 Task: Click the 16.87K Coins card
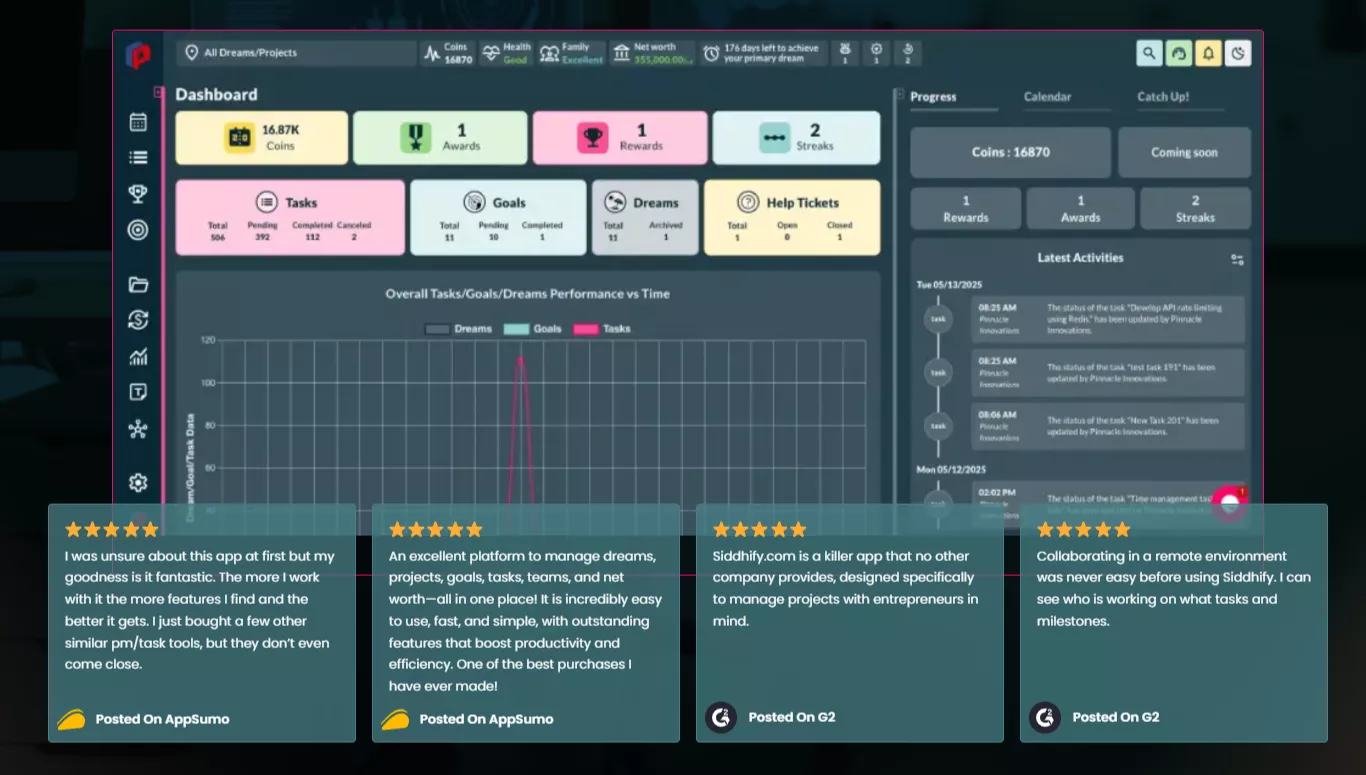262,138
